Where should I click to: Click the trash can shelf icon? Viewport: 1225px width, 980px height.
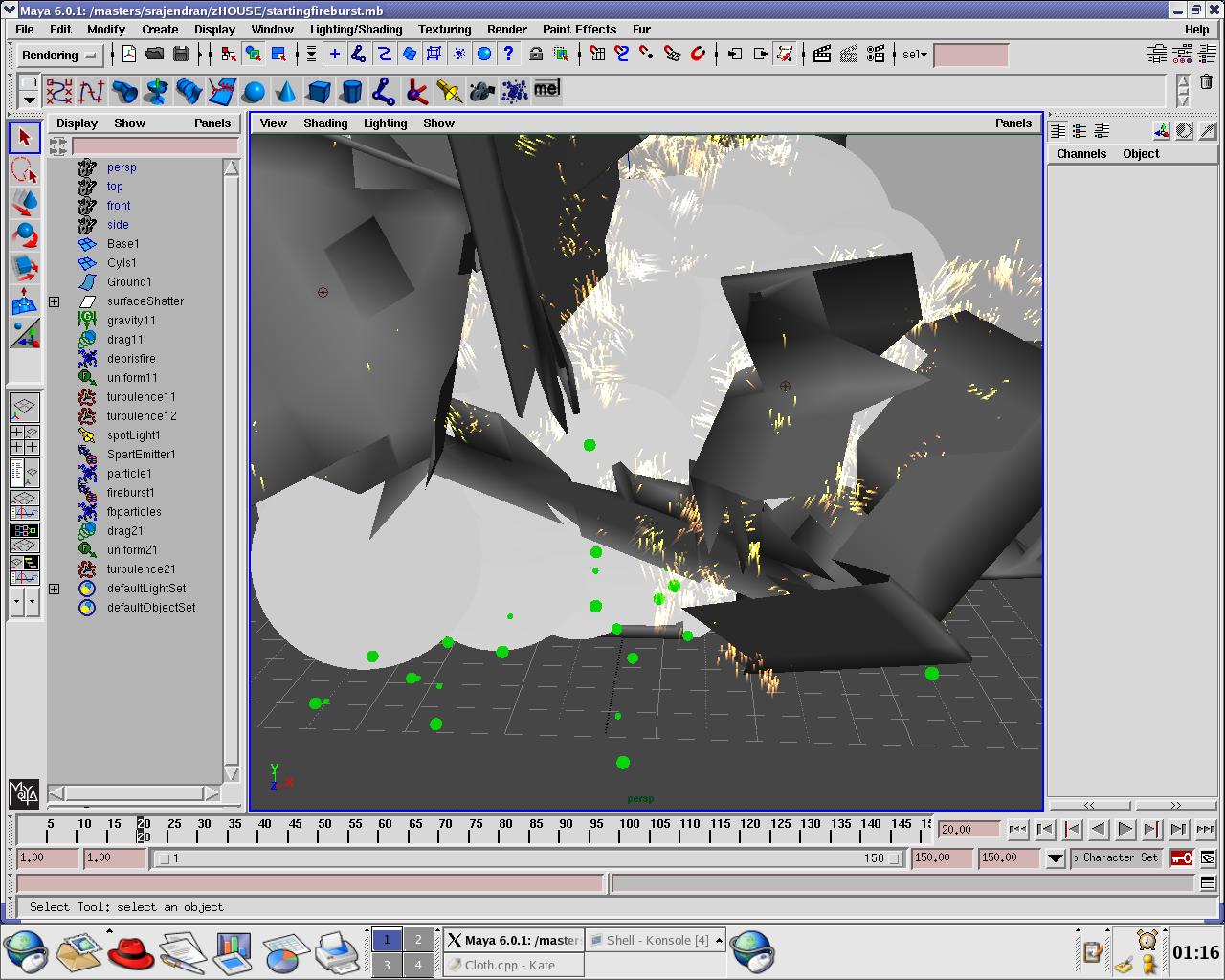point(1206,83)
